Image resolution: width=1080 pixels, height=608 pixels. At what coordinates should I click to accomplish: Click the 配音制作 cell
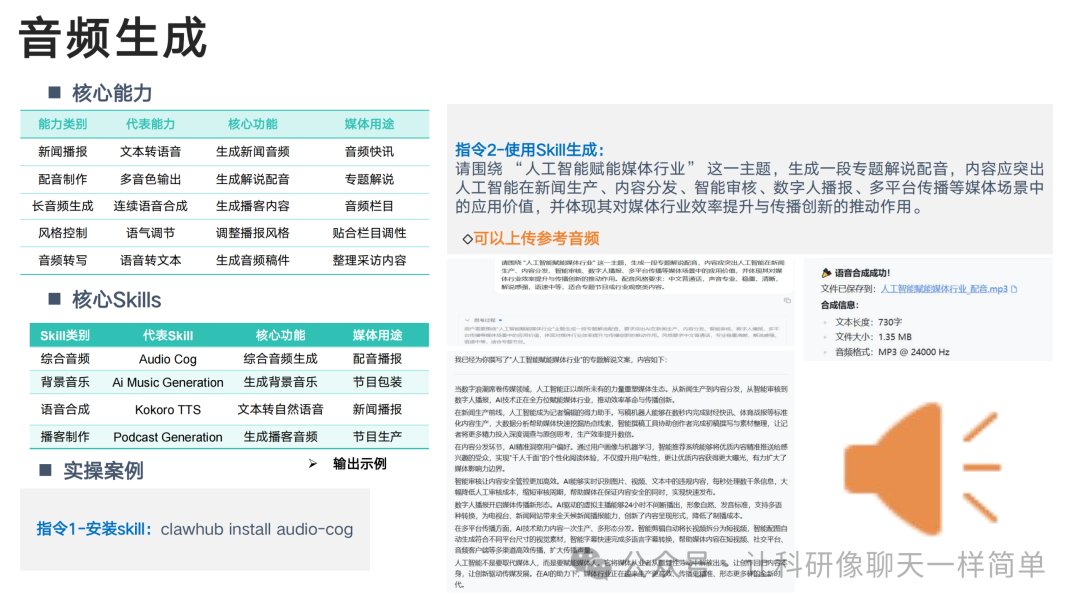point(63,179)
